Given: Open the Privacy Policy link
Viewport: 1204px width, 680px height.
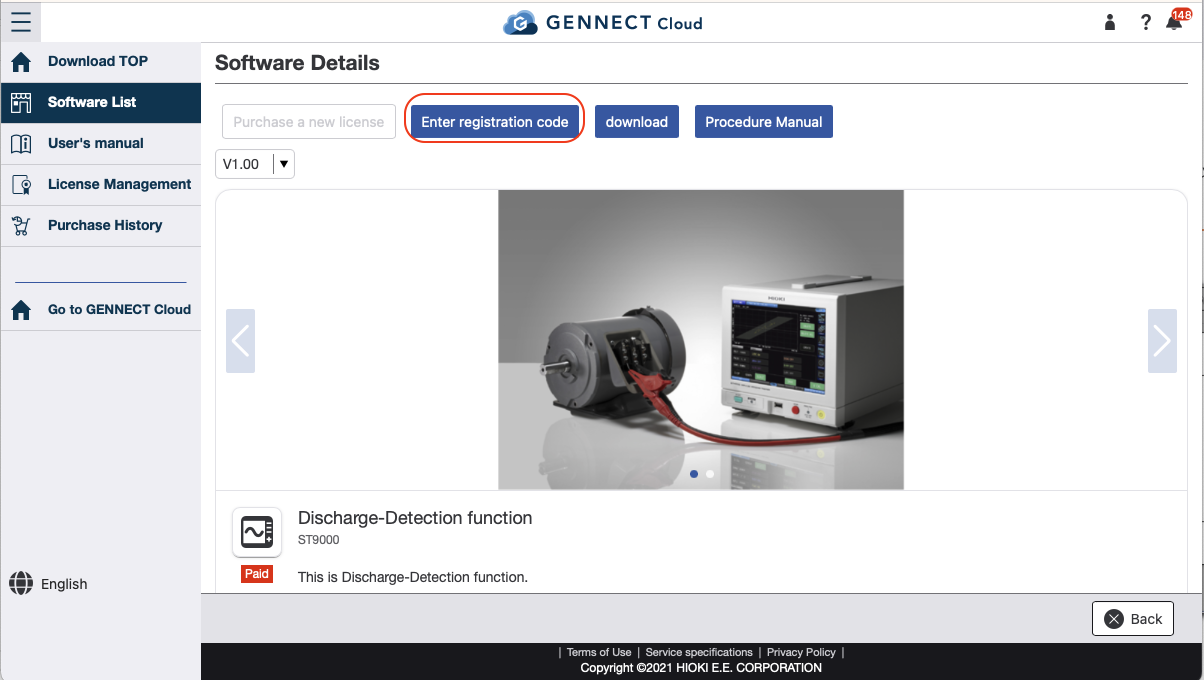Looking at the screenshot, I should 800,651.
